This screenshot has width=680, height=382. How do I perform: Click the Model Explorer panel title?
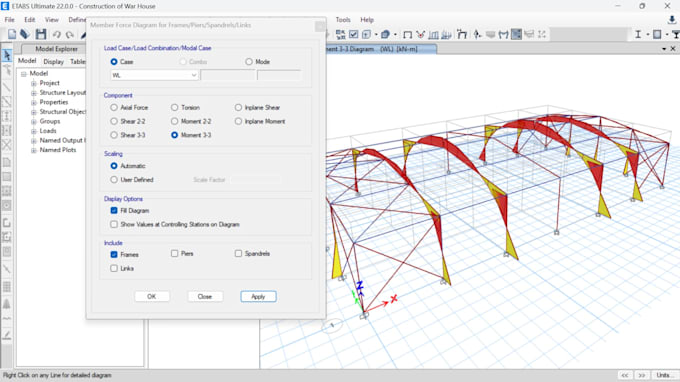56,49
